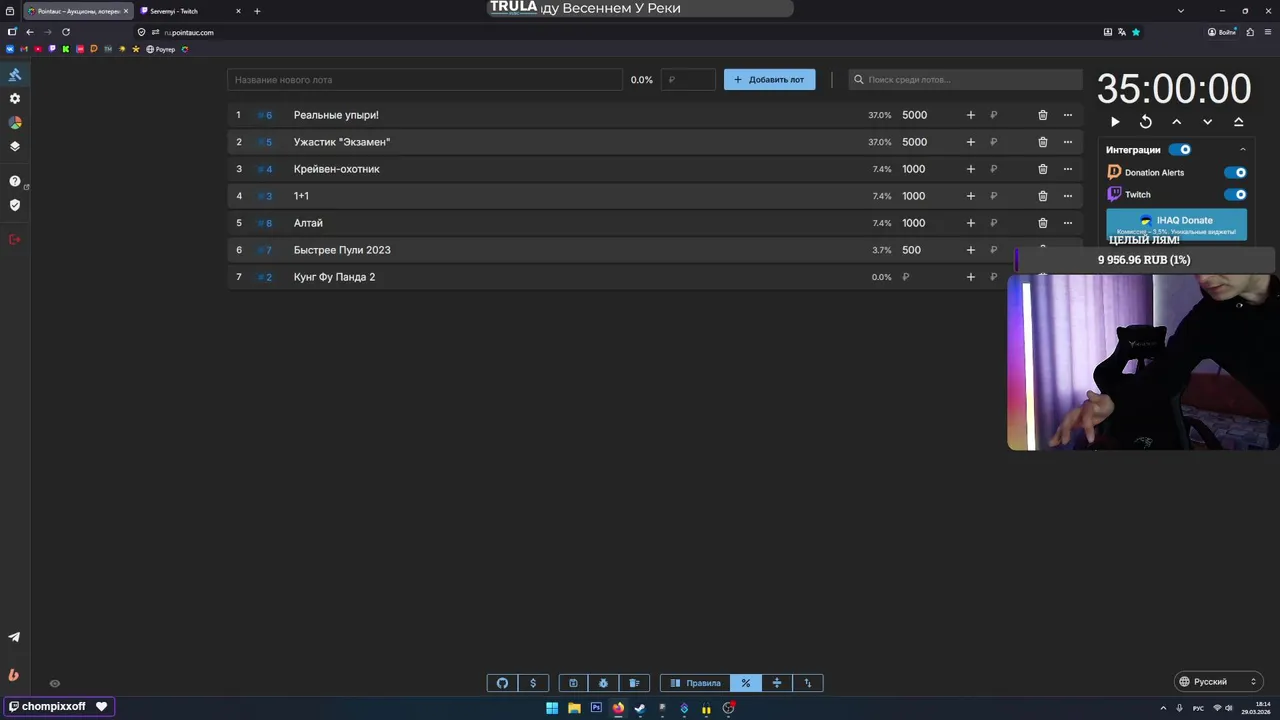Focus the Поиск среди лотов search field
This screenshot has height=720, width=1280.
tap(966, 80)
